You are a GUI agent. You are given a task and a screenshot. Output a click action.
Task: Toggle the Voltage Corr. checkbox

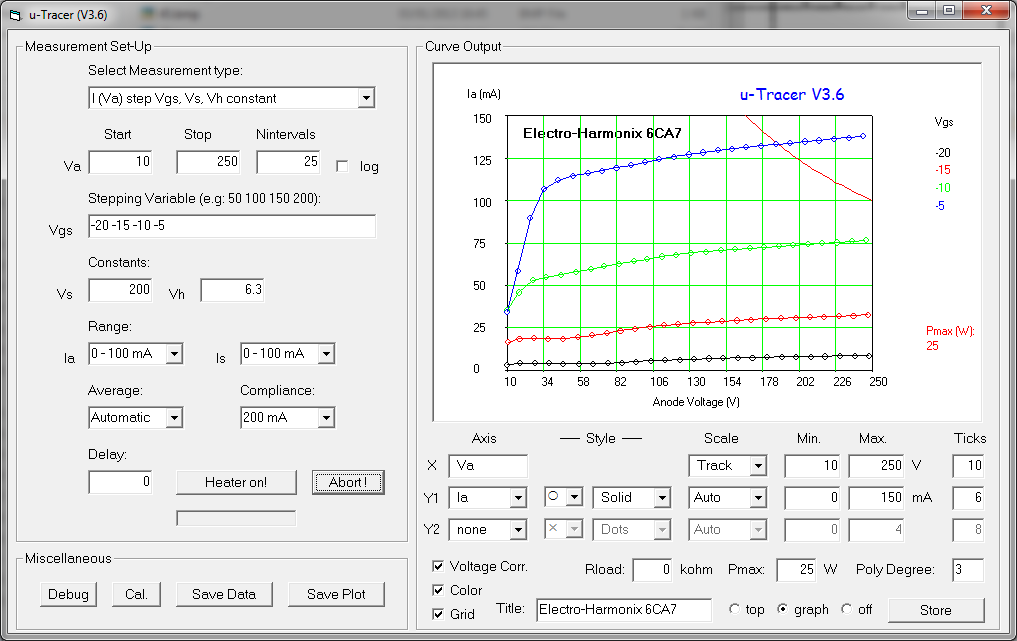click(438, 566)
